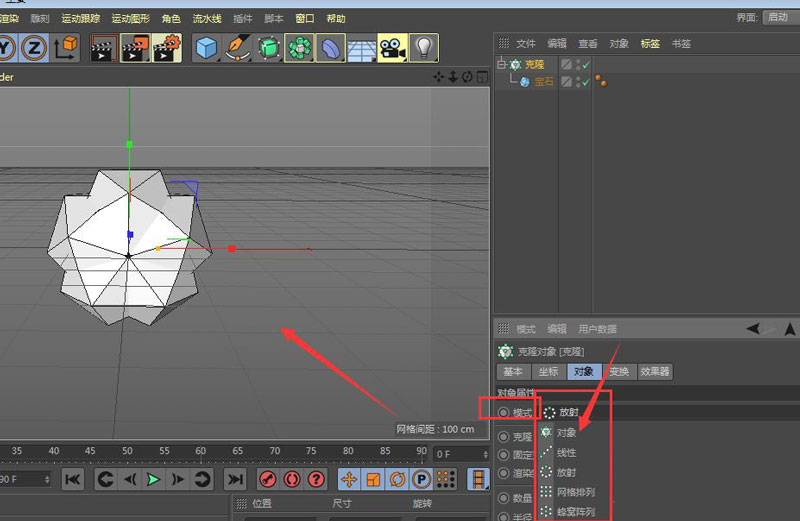Image resolution: width=800 pixels, height=521 pixels.
Task: Select the spline pen tool icon
Action: [237, 47]
